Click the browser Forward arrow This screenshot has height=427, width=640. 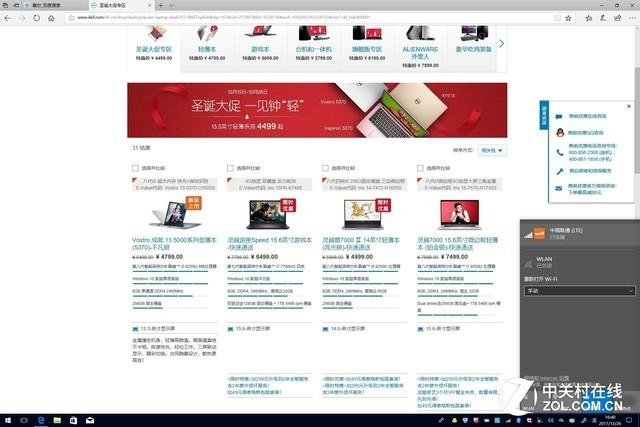click(22, 18)
